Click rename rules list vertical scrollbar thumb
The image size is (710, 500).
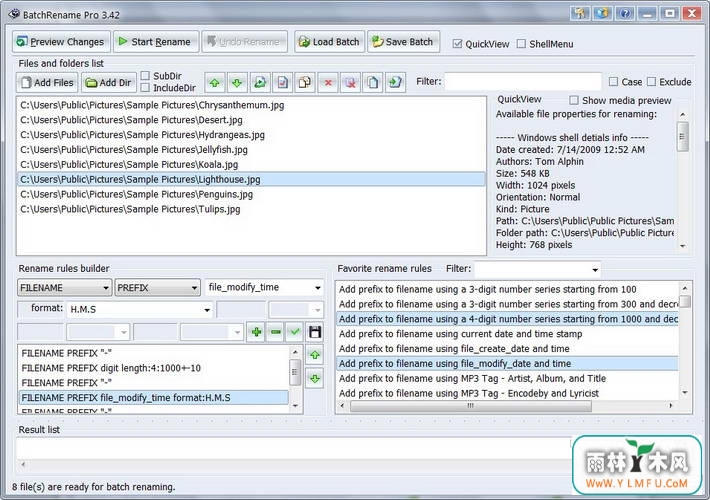point(295,372)
